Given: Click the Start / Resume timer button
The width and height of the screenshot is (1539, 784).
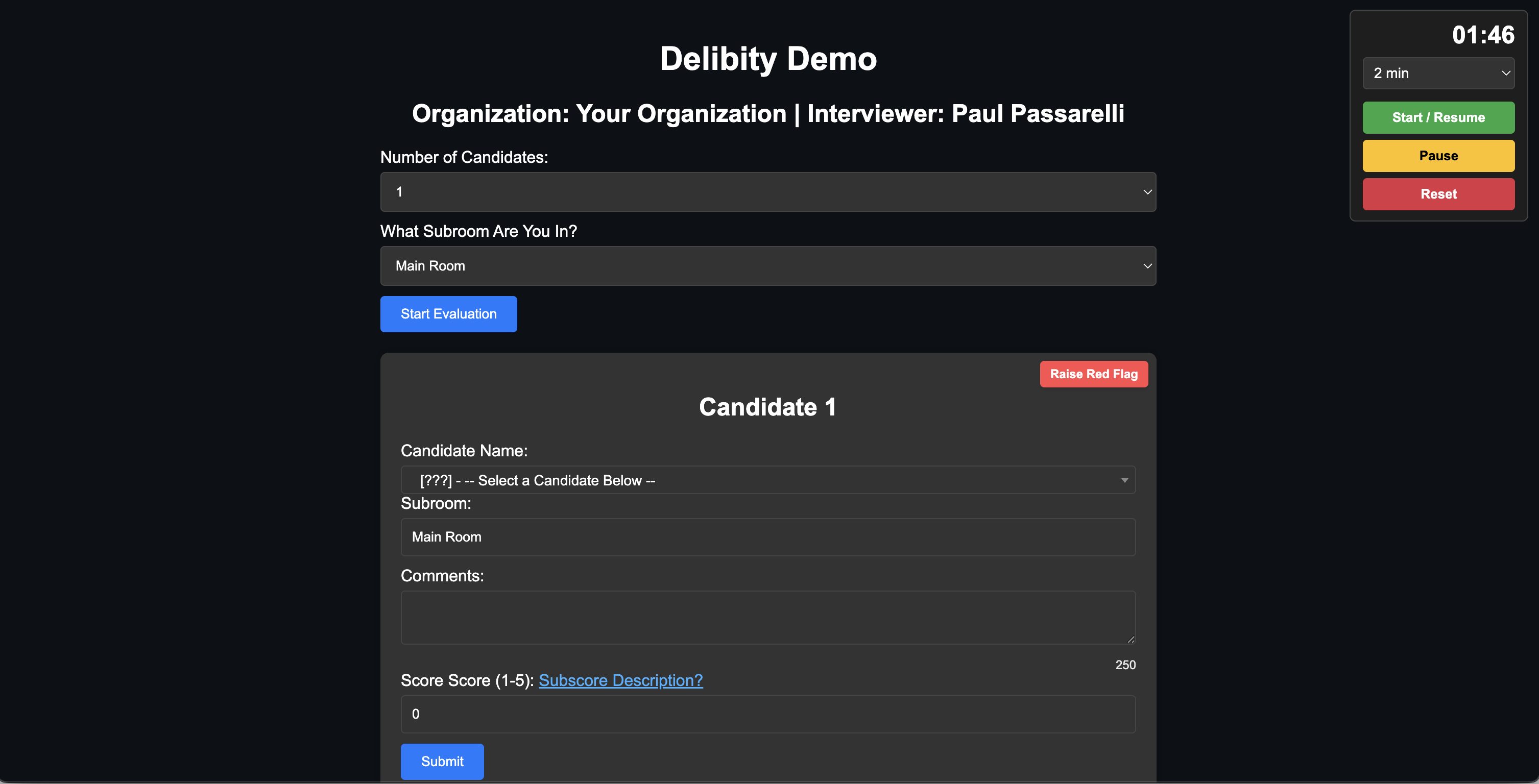Looking at the screenshot, I should (1438, 117).
